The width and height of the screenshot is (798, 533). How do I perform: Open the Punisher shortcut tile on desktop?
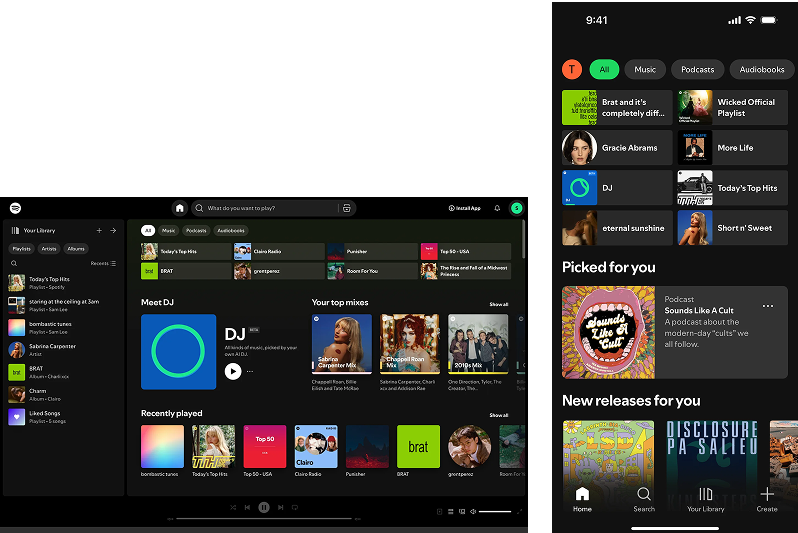(x=372, y=251)
